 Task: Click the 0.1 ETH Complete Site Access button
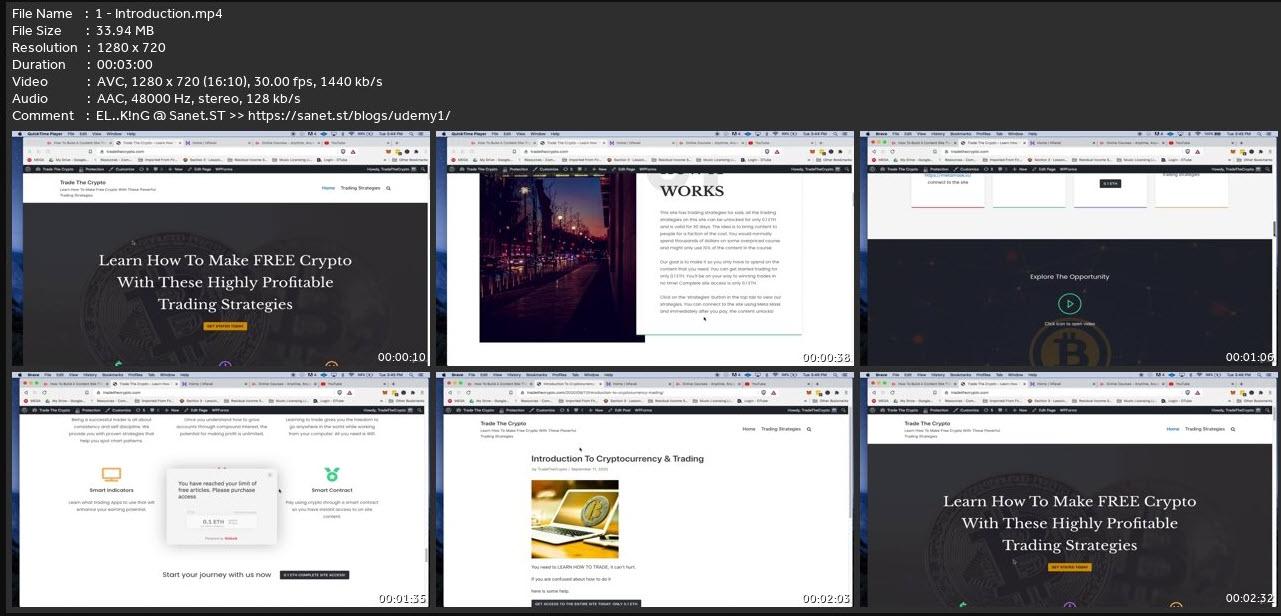[314, 575]
